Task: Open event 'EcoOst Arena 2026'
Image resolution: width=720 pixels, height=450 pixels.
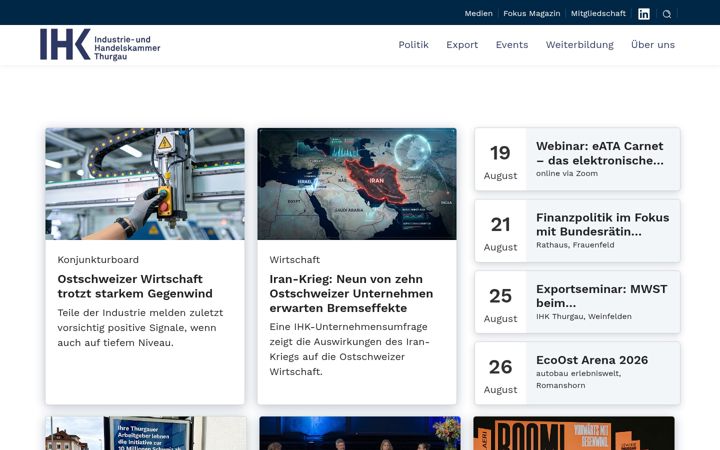Action: click(x=592, y=360)
